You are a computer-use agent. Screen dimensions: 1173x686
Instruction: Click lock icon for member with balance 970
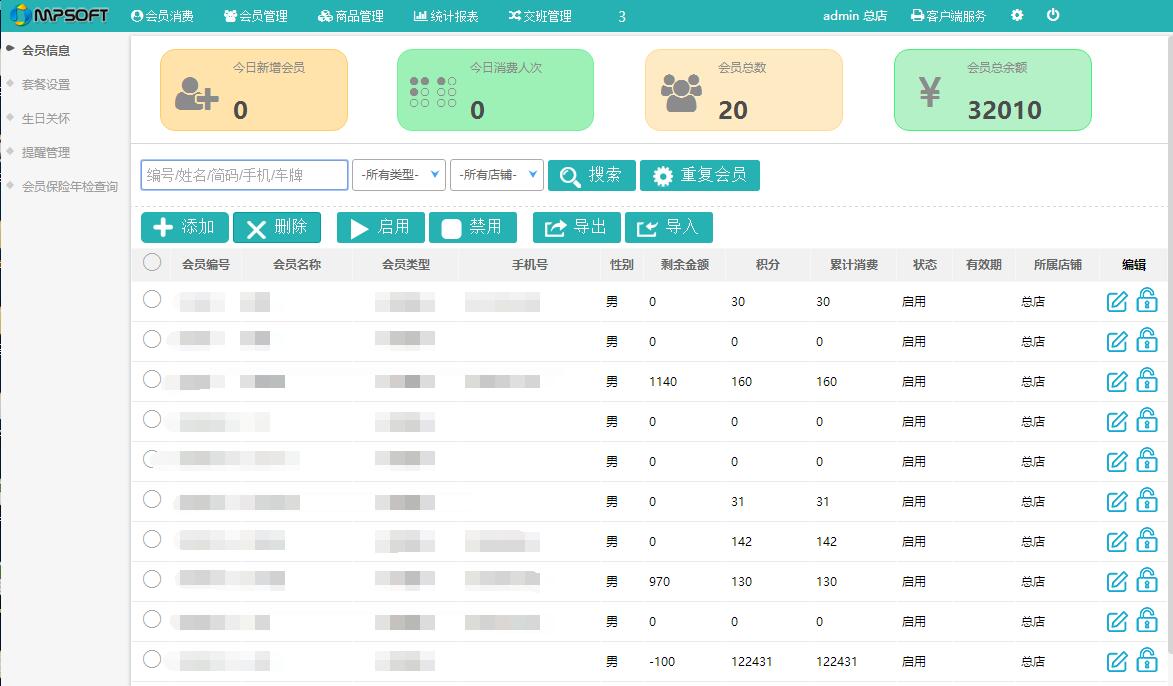[1147, 580]
